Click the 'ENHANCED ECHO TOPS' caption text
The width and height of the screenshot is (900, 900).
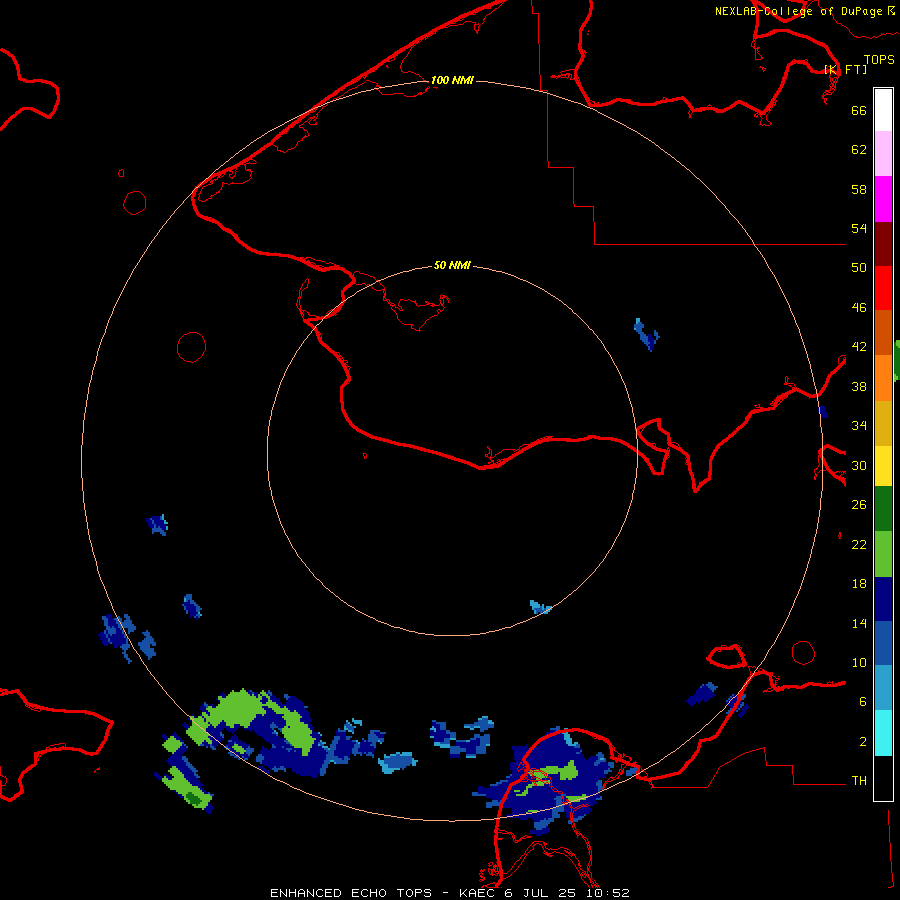click(351, 893)
